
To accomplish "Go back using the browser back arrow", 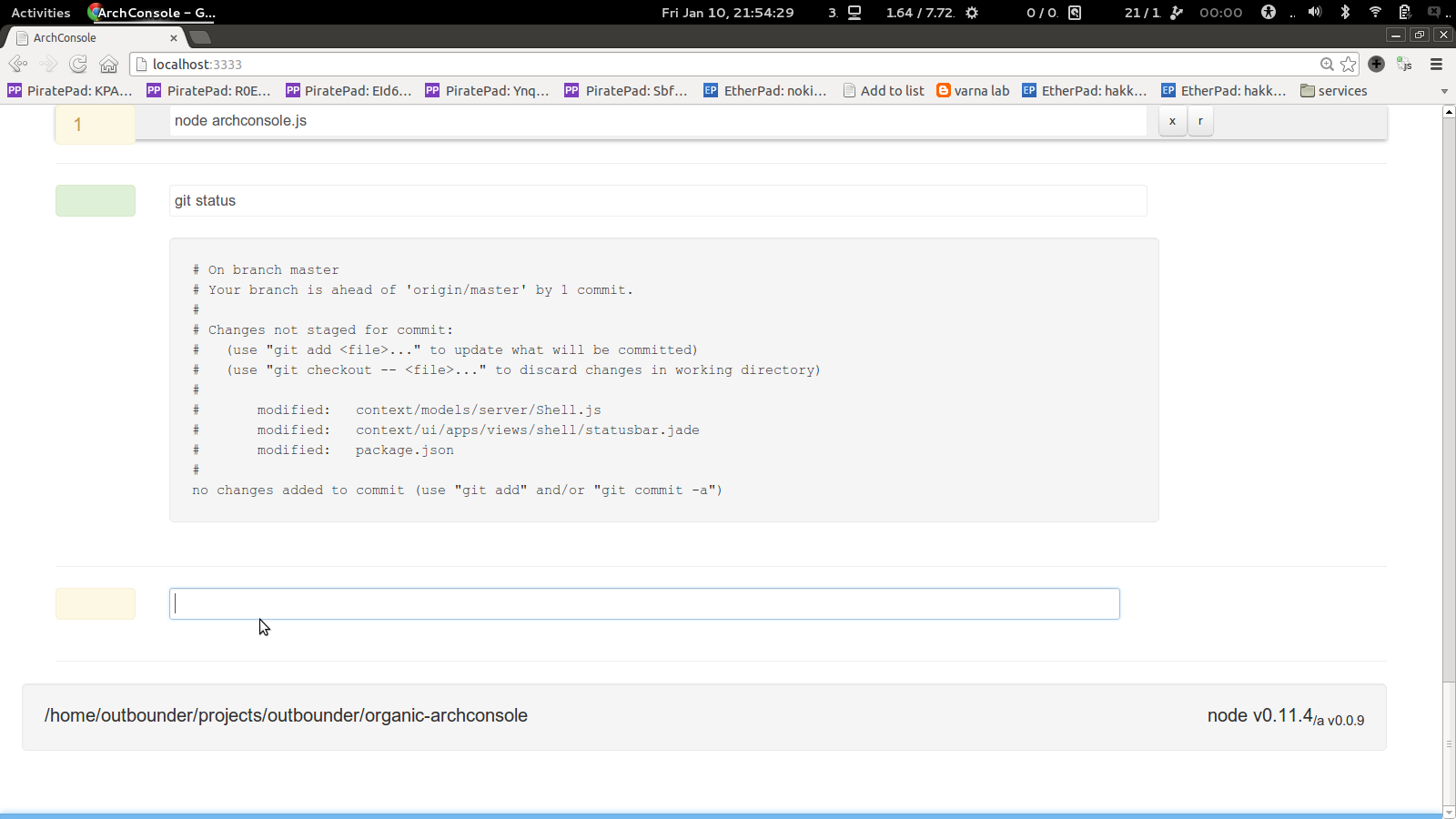I will tap(17, 64).
